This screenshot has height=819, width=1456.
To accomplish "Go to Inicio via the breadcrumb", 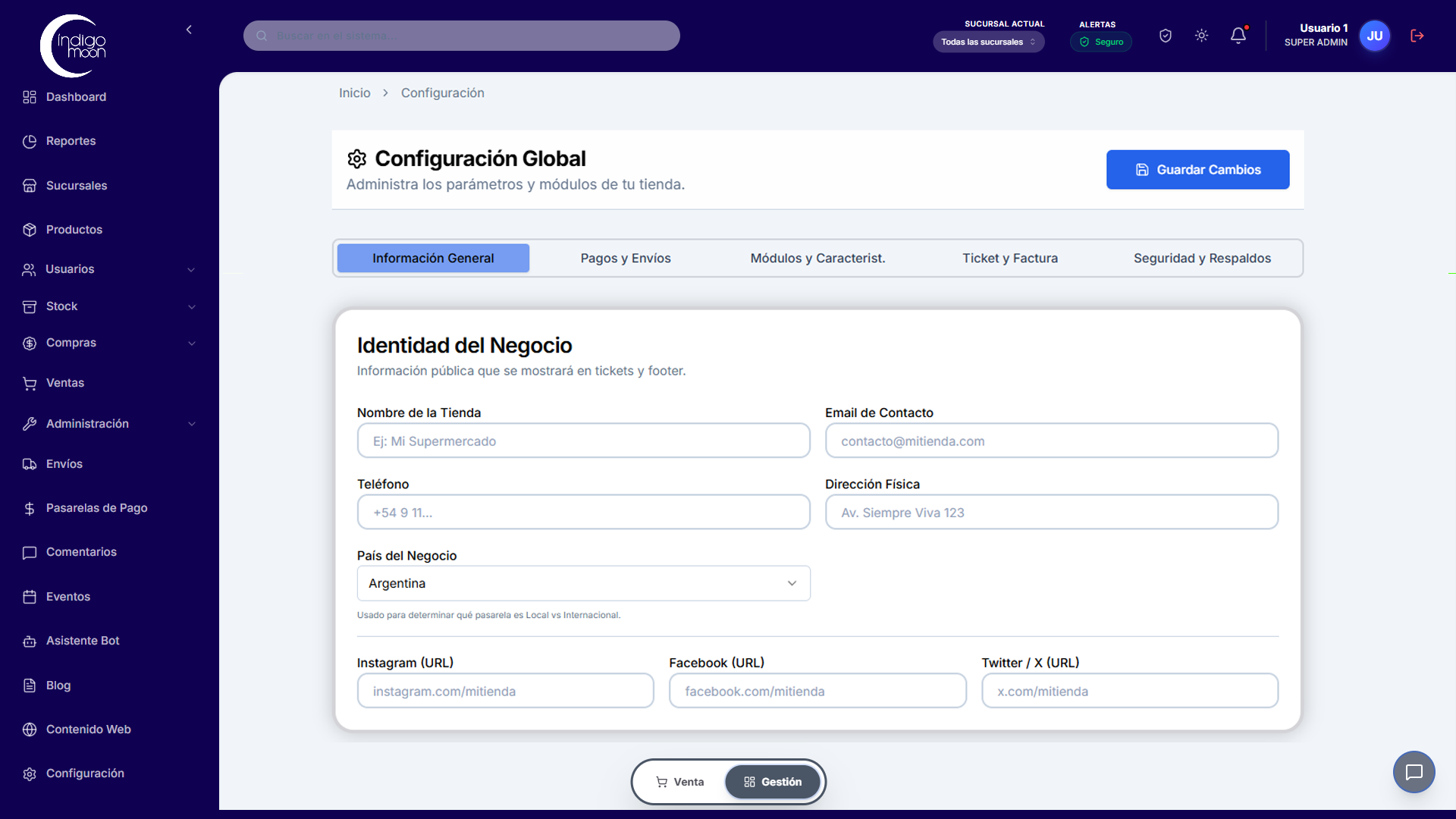I will 354,93.
